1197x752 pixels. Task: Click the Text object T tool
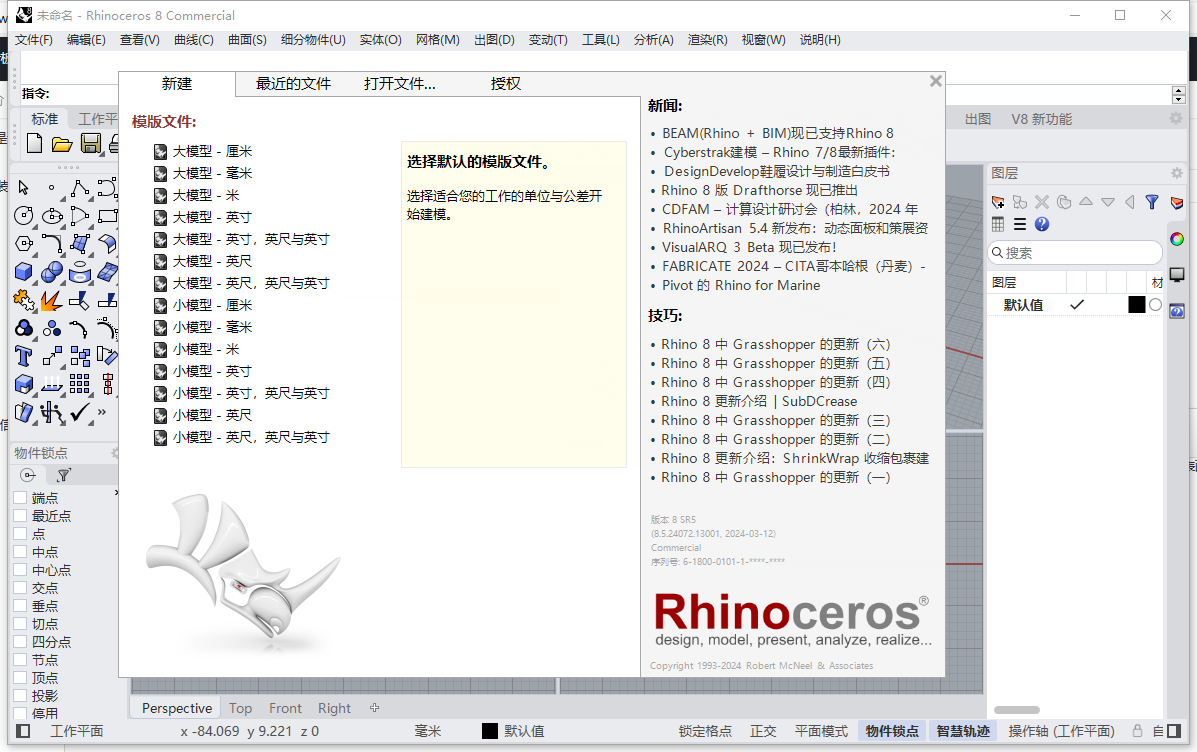coord(24,356)
